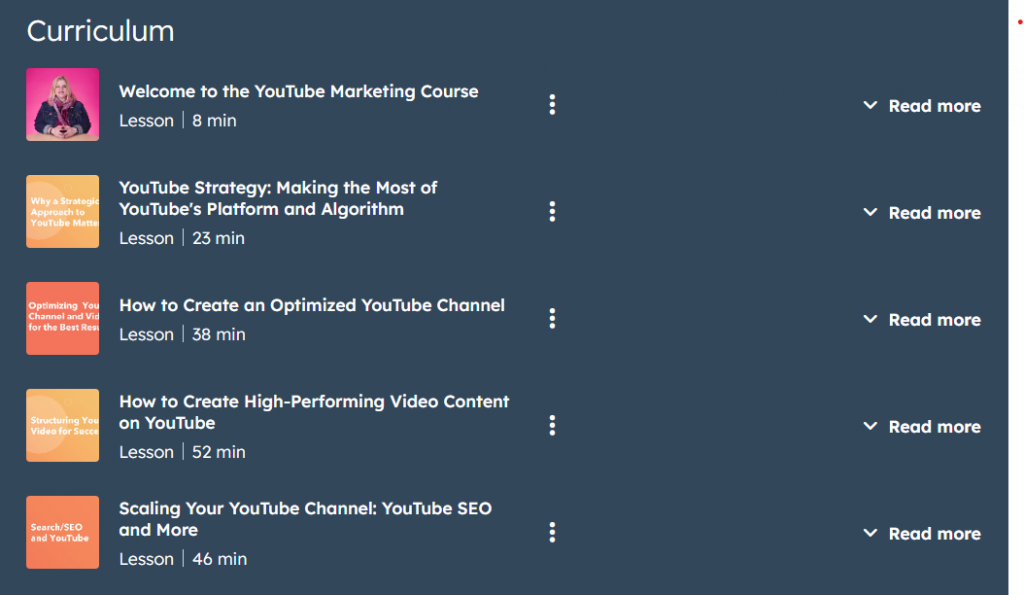Click the three-dot menu next to YouTube Strategy lesson
This screenshot has height=595, width=1024.
552,211
